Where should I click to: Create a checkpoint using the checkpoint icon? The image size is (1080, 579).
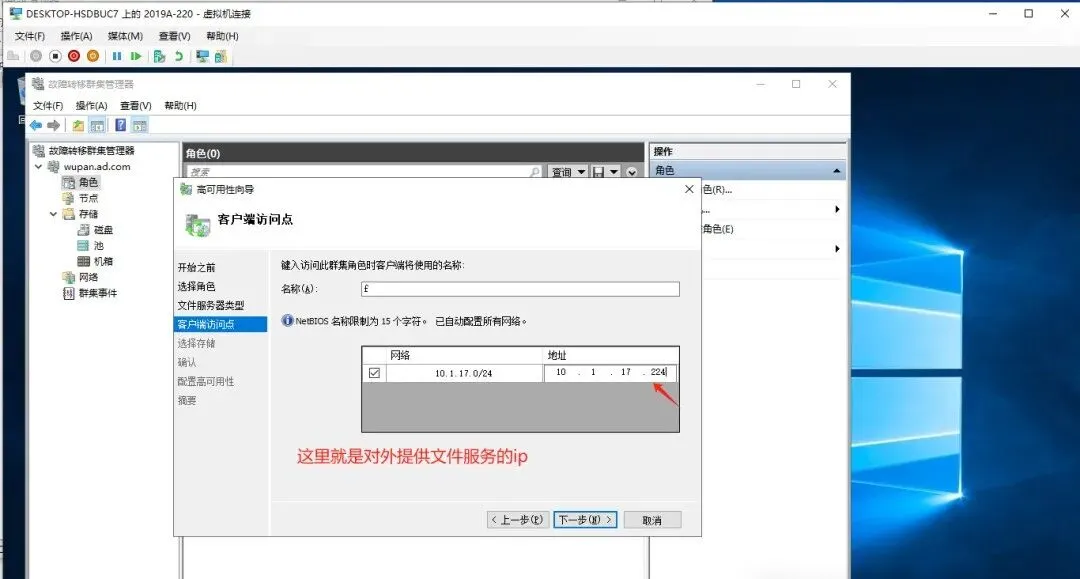[157, 57]
